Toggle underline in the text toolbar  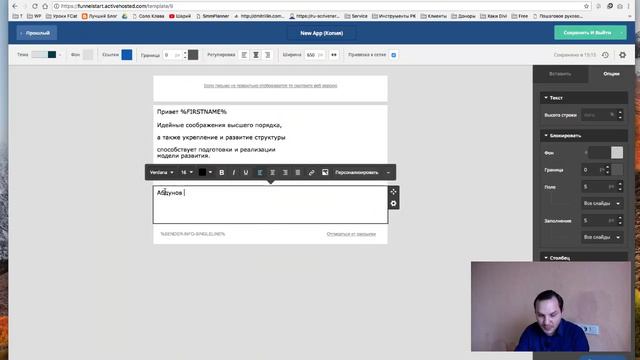246,172
